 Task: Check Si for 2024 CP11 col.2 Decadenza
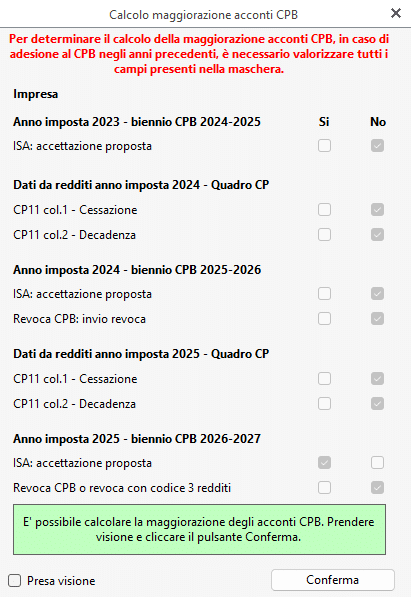325,235
